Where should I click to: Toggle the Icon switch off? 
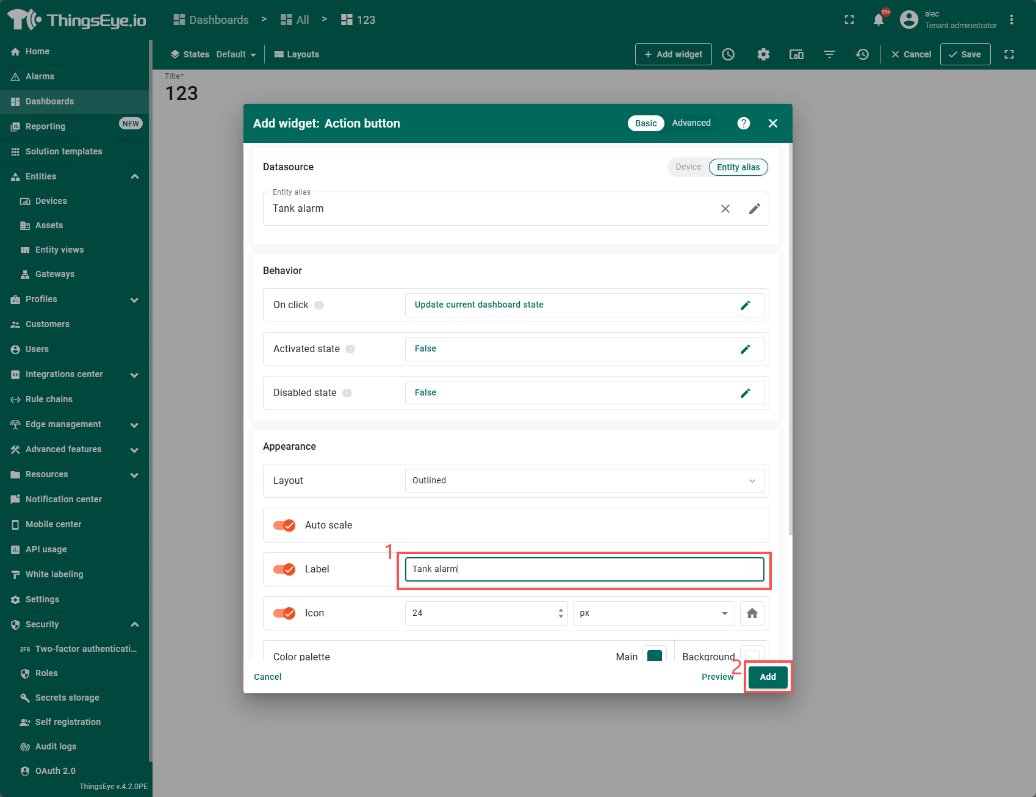(284, 613)
